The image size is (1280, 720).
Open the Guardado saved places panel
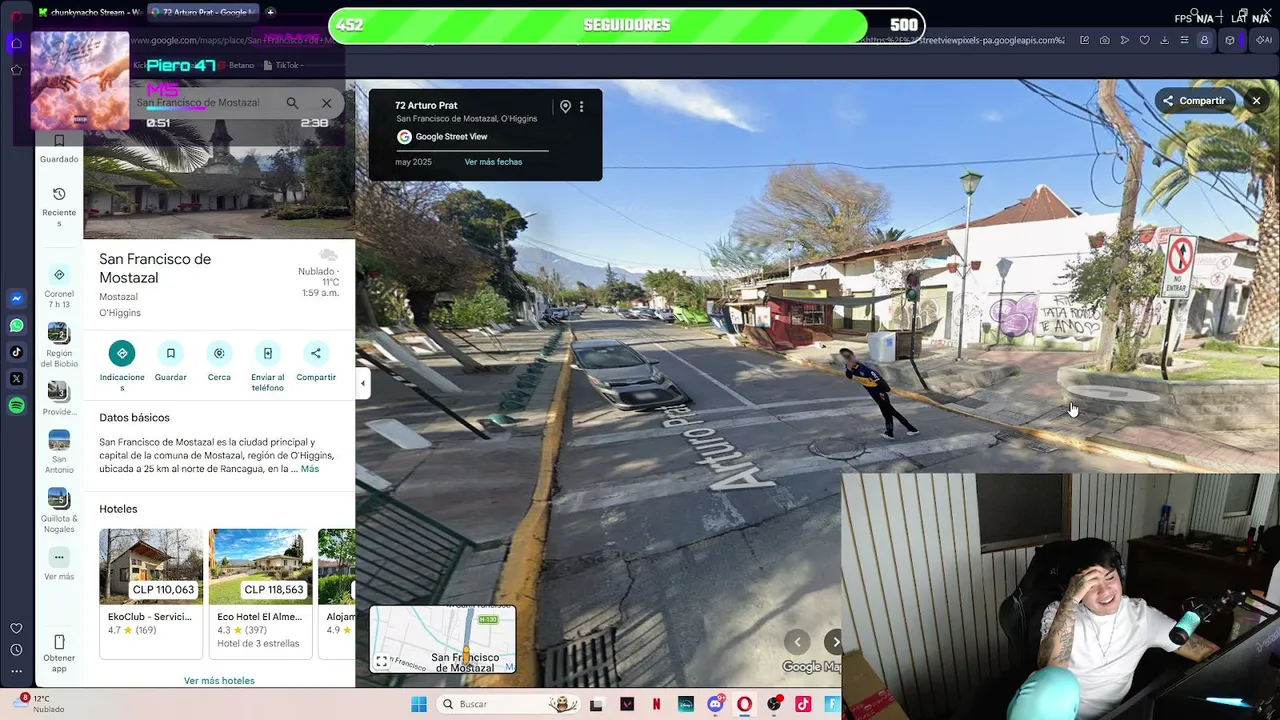pos(59,148)
